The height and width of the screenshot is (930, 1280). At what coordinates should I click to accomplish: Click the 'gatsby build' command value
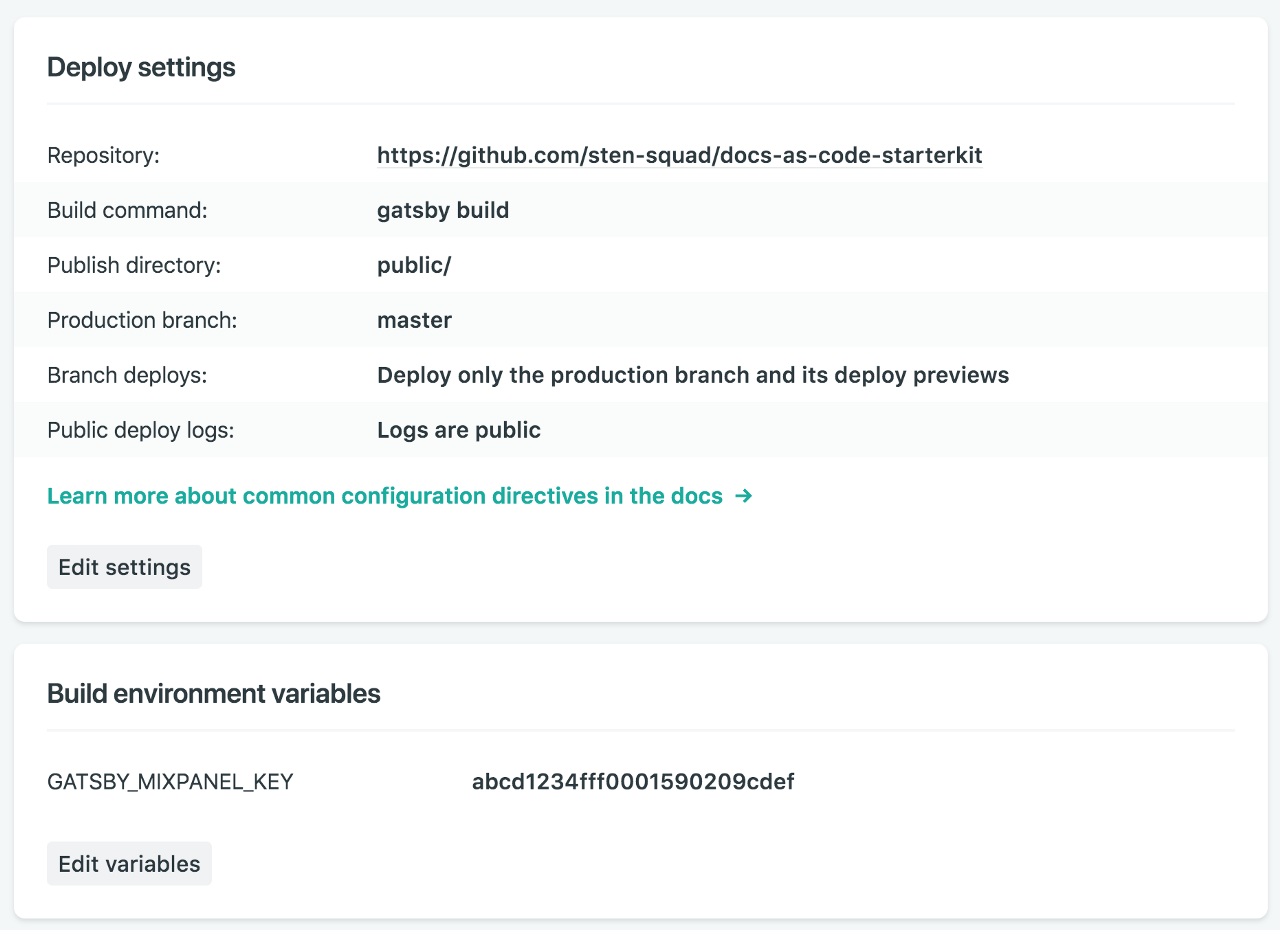pos(443,211)
